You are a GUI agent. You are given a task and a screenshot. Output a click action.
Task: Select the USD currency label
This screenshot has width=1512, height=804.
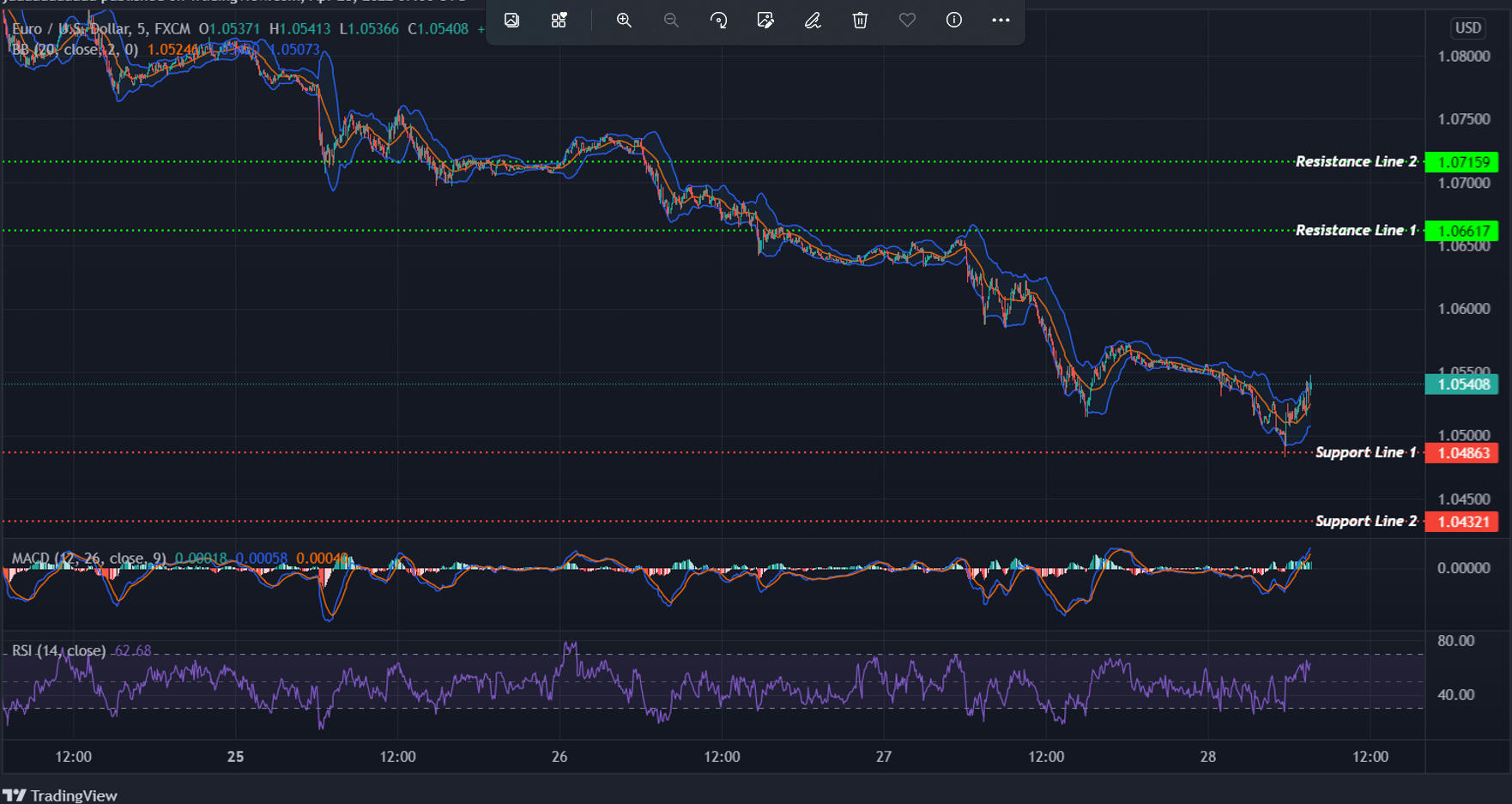pyautogui.click(x=1467, y=27)
